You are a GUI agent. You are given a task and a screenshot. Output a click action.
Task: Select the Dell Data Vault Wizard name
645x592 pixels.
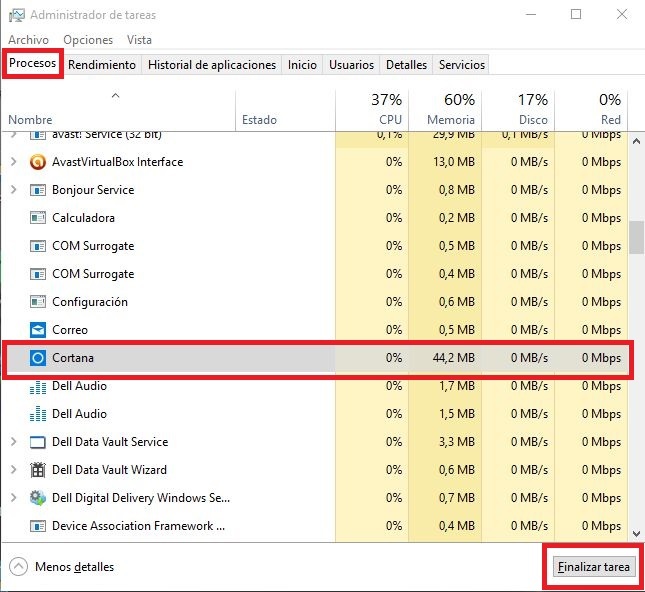pyautogui.click(x=109, y=470)
